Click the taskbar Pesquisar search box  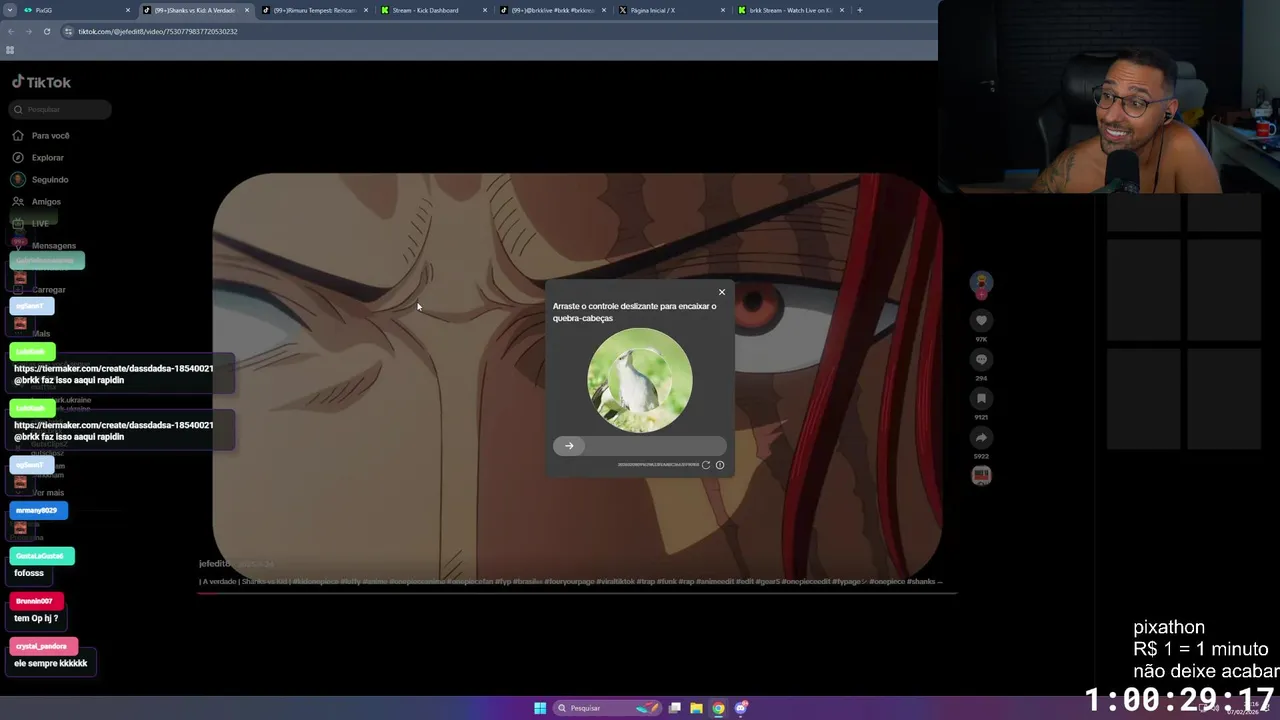click(x=607, y=708)
